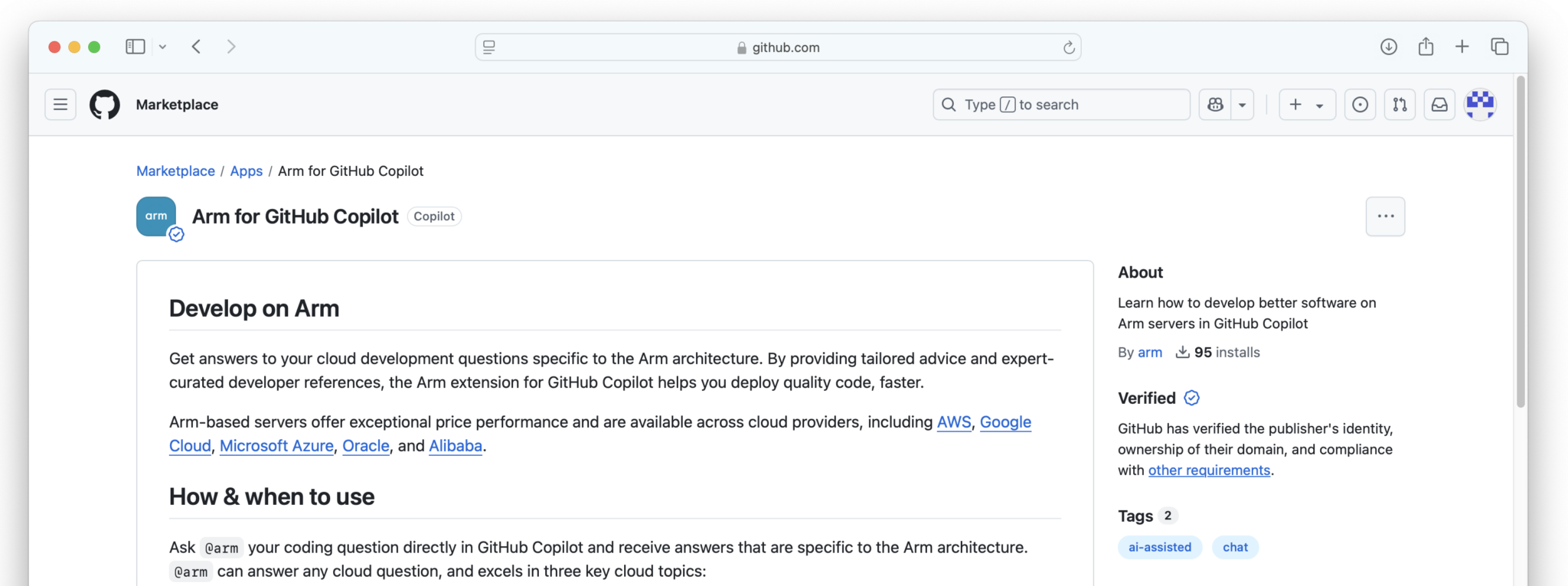Screen dimensions: 1568x586
Task: Reload the page in address bar
Action: [1069, 47]
